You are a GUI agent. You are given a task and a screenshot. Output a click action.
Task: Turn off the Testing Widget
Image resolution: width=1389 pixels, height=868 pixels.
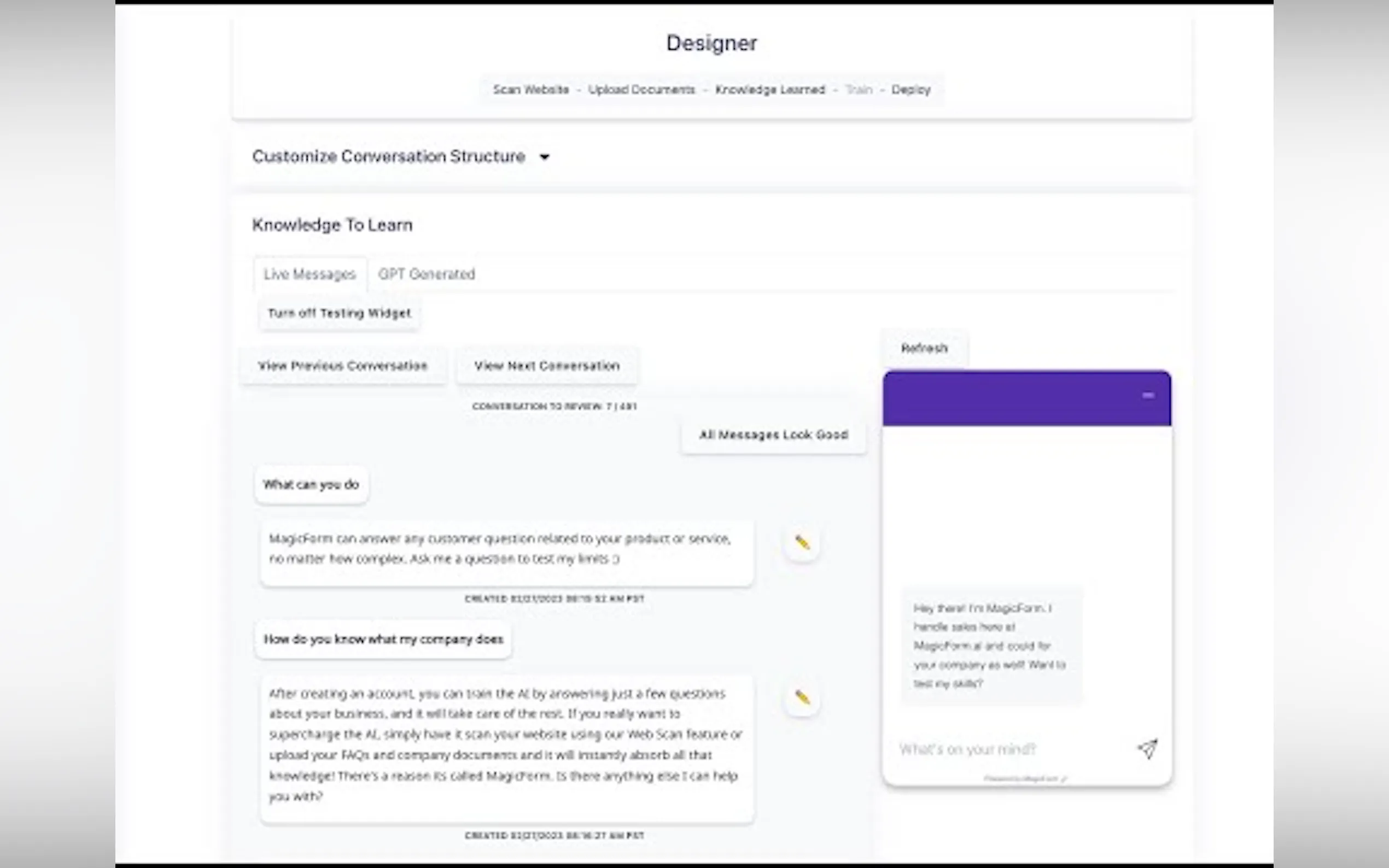coord(340,313)
